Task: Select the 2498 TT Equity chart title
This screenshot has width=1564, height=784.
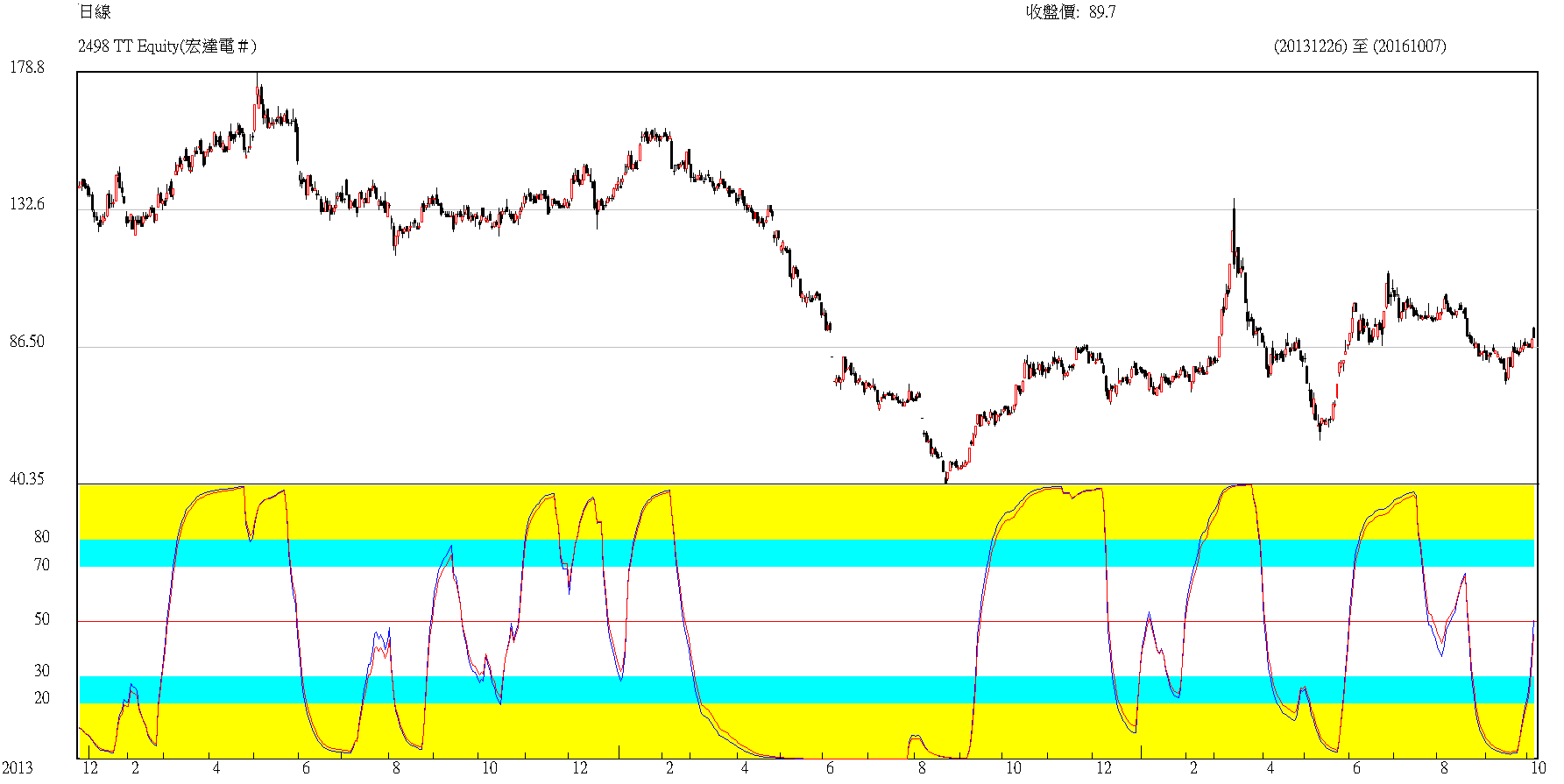Action: (166, 46)
